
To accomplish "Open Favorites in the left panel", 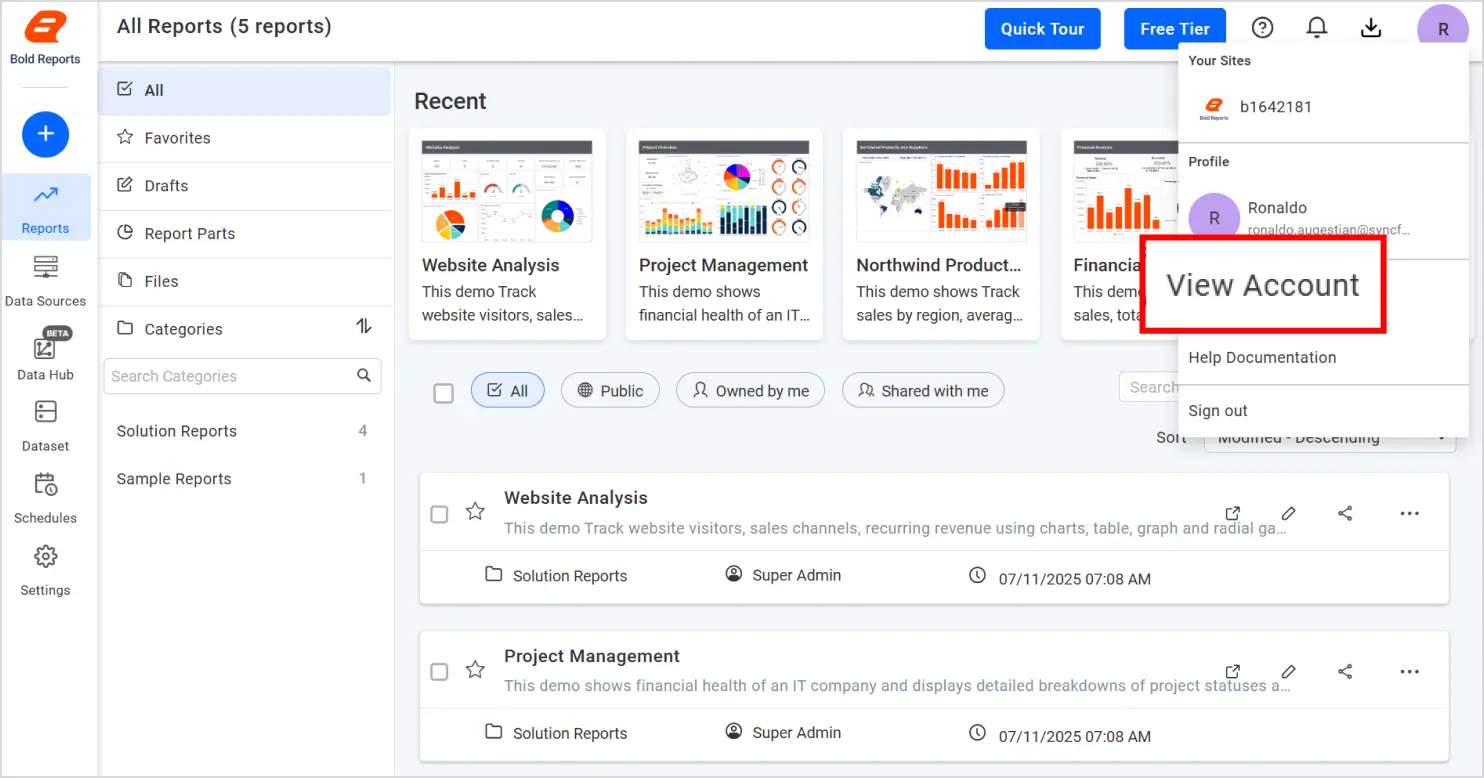I will click(x=245, y=138).
